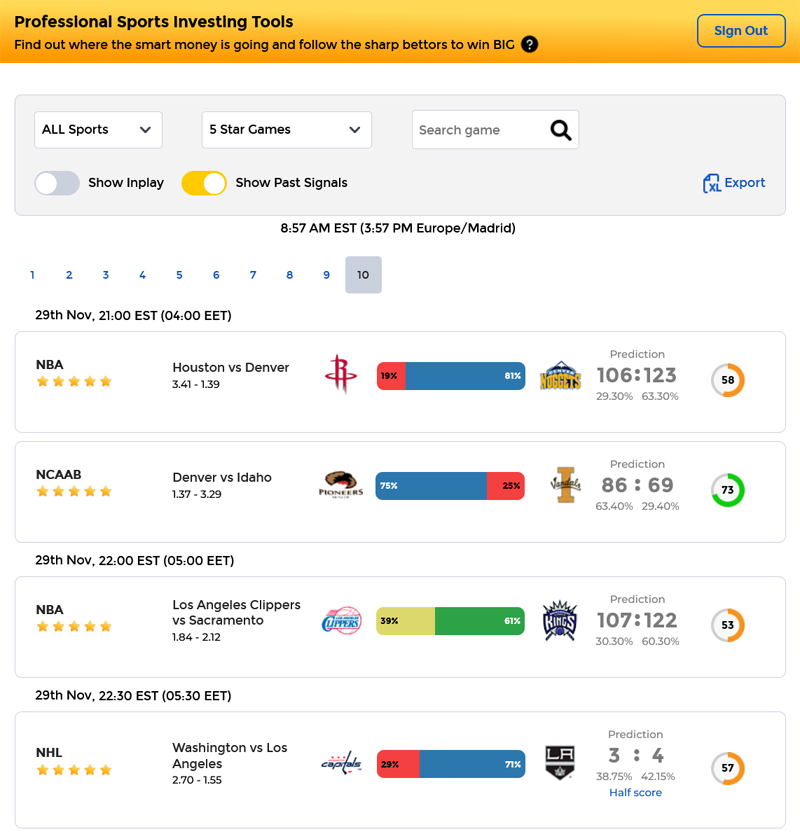
Task: Click the 73 confidence gauge circle
Action: 728,490
